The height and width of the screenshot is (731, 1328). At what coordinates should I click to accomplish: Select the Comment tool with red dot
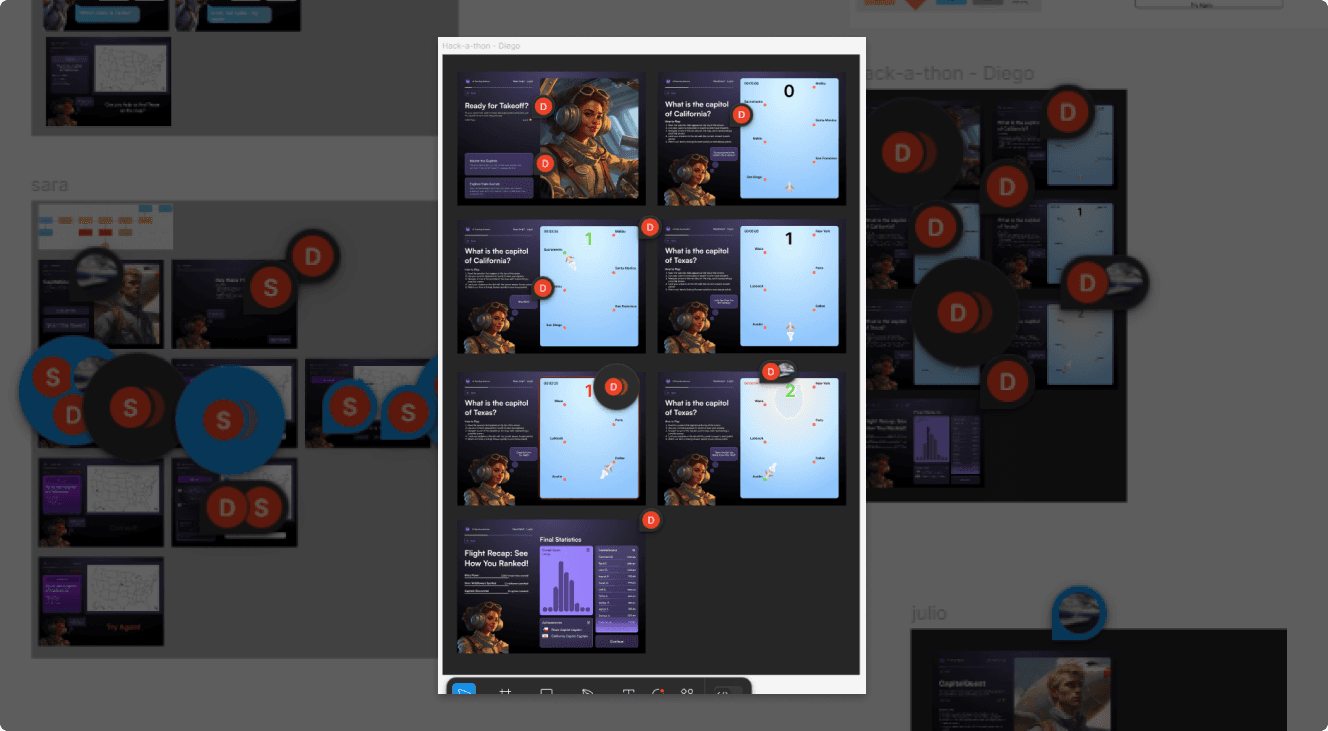(x=658, y=690)
